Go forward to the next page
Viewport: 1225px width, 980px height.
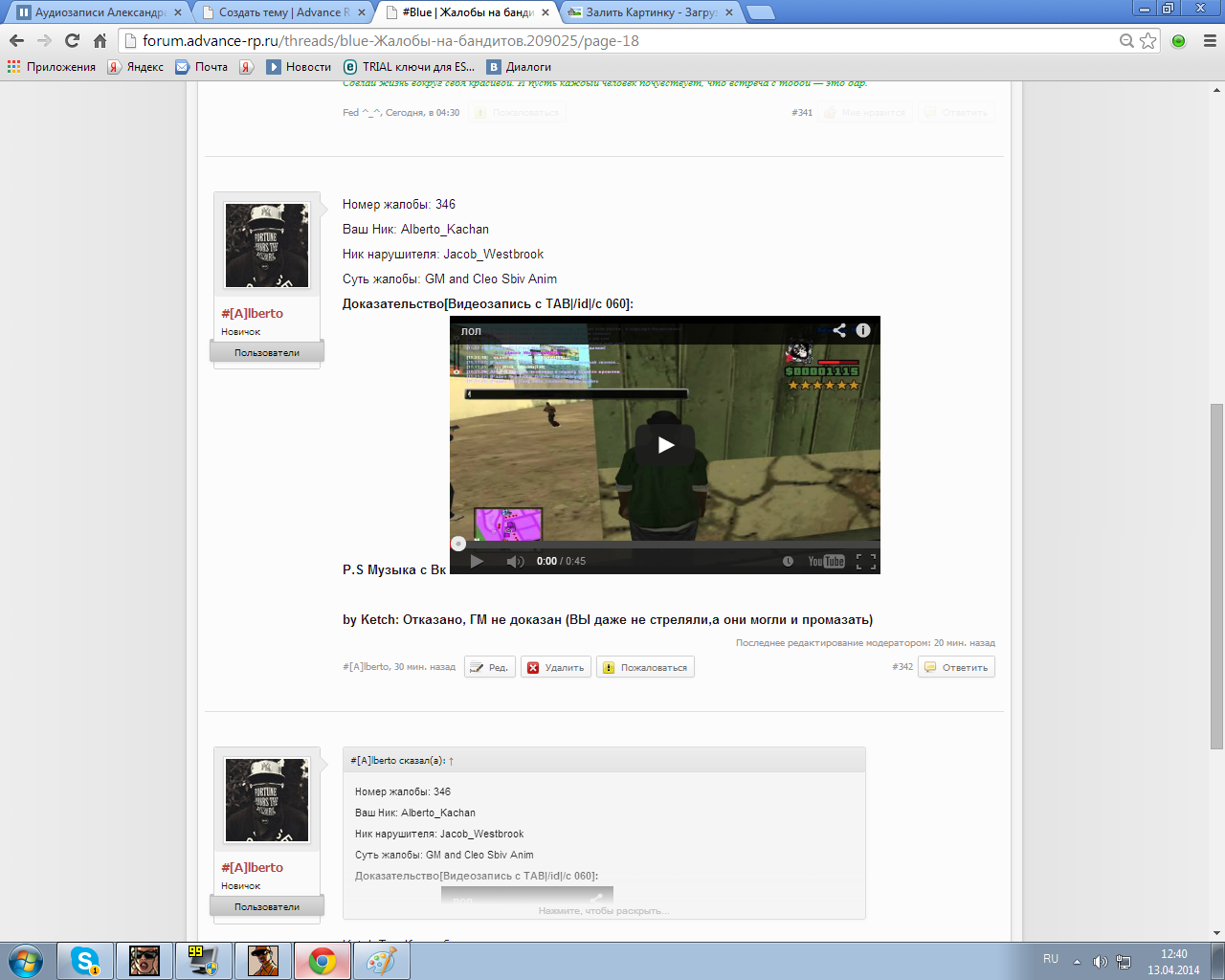tap(44, 40)
